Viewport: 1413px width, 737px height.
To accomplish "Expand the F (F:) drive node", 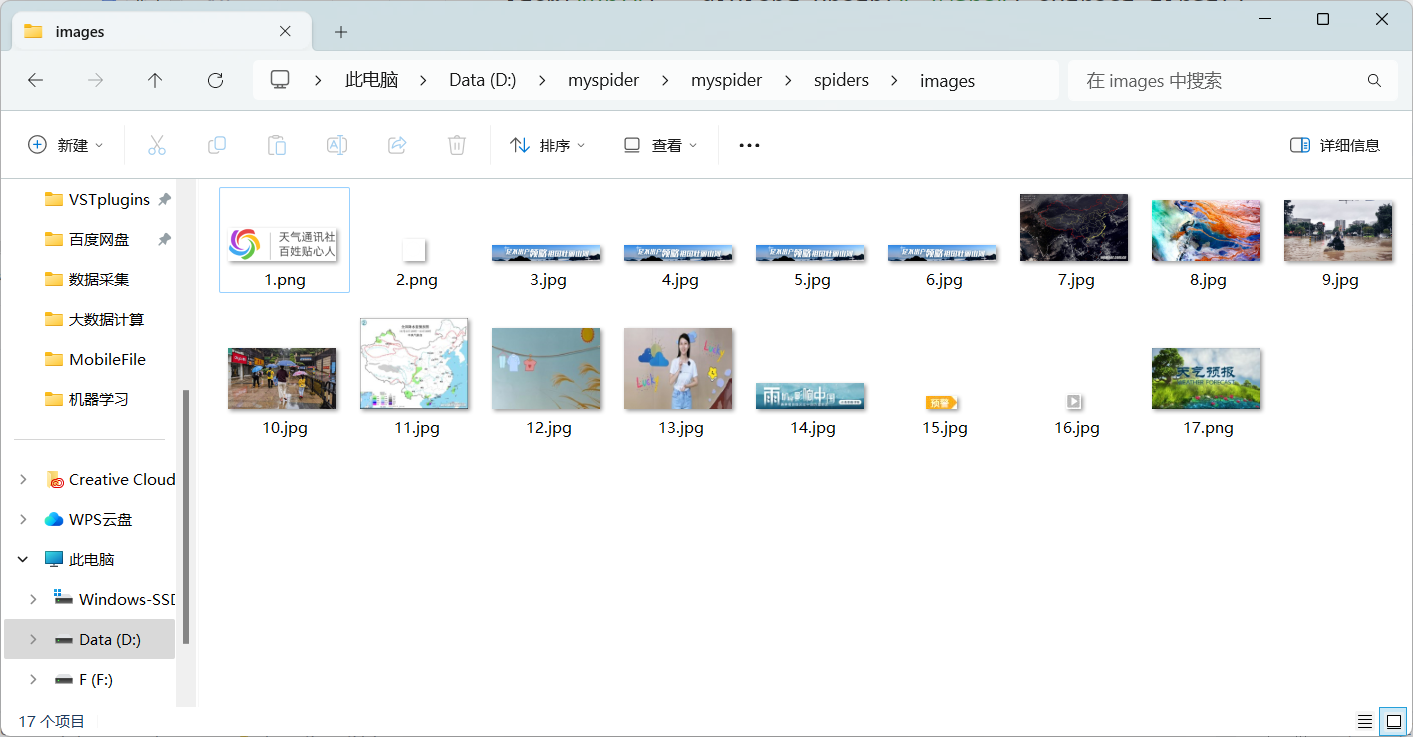I will pyautogui.click(x=33, y=679).
